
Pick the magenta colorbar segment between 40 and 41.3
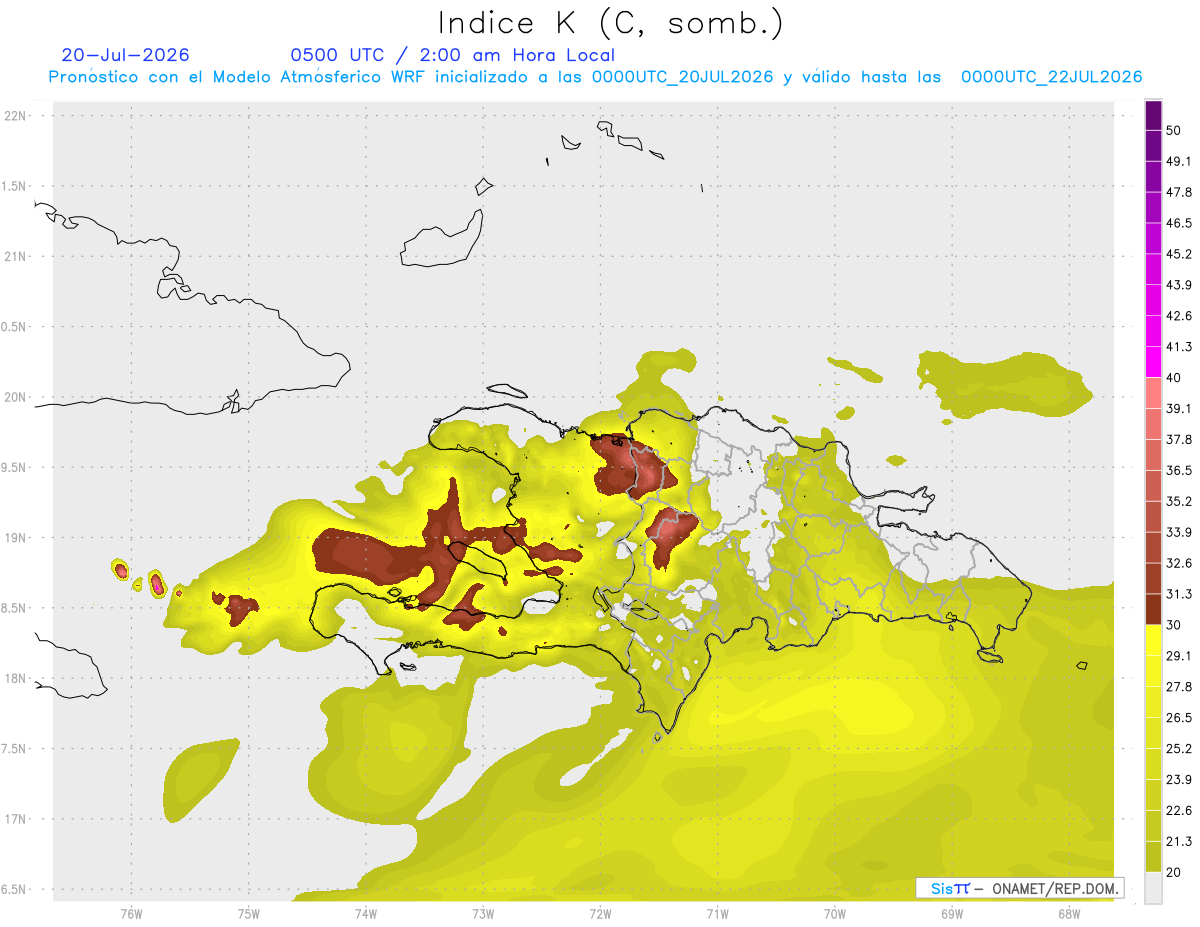coord(1154,362)
